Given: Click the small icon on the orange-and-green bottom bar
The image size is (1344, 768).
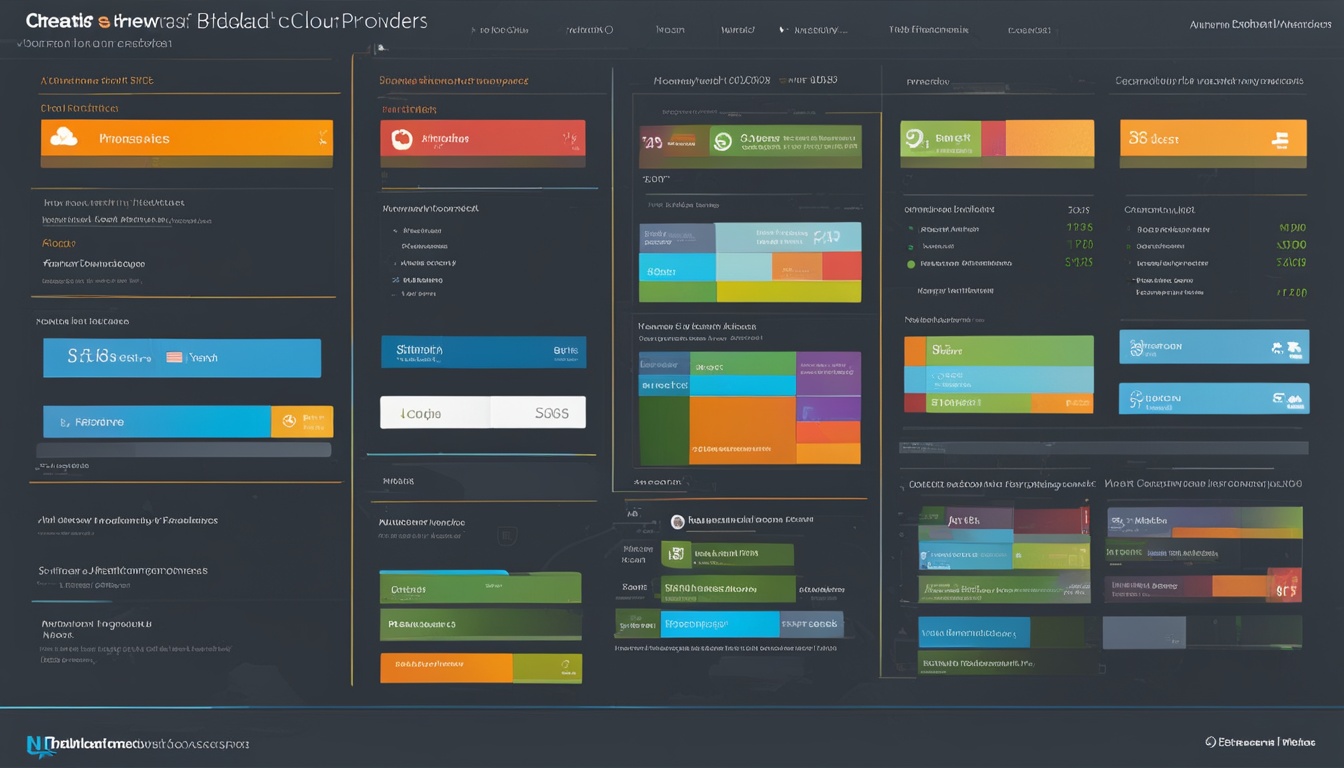Looking at the screenshot, I should [x=567, y=663].
